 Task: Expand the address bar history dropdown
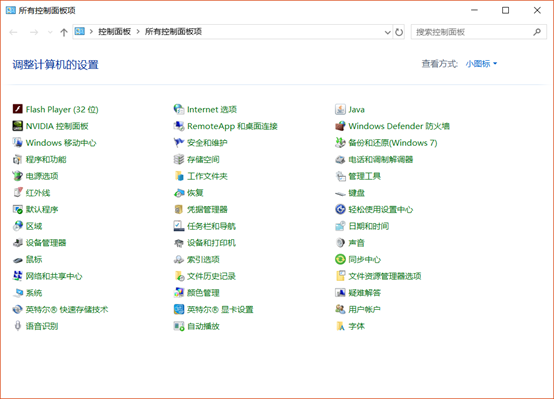pyautogui.click(x=388, y=32)
